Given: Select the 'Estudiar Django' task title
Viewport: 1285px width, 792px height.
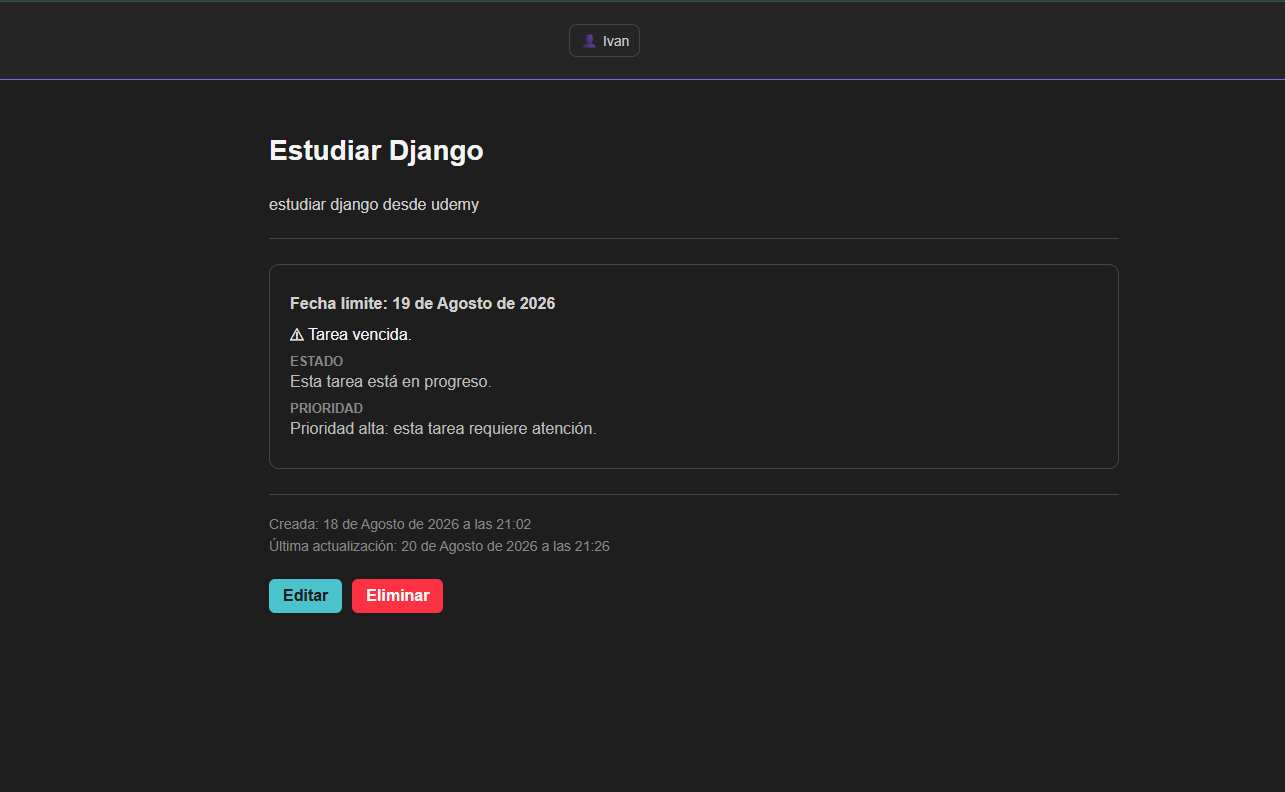Looking at the screenshot, I should click(x=376, y=151).
